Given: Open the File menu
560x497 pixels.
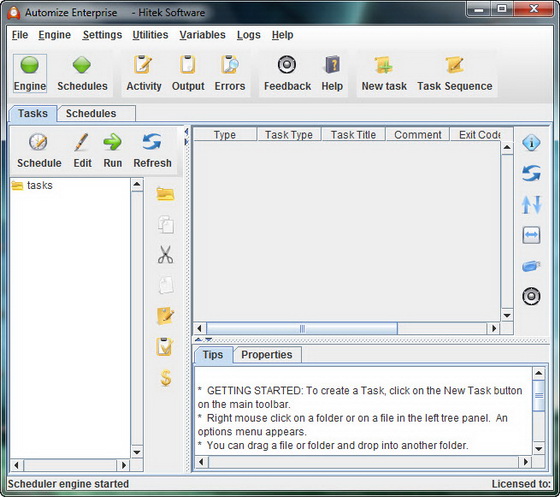Looking at the screenshot, I should coord(20,35).
